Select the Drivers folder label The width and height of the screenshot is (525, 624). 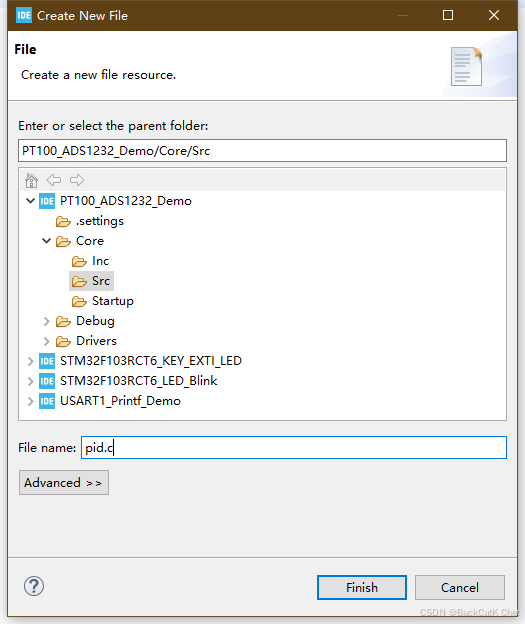(96, 341)
